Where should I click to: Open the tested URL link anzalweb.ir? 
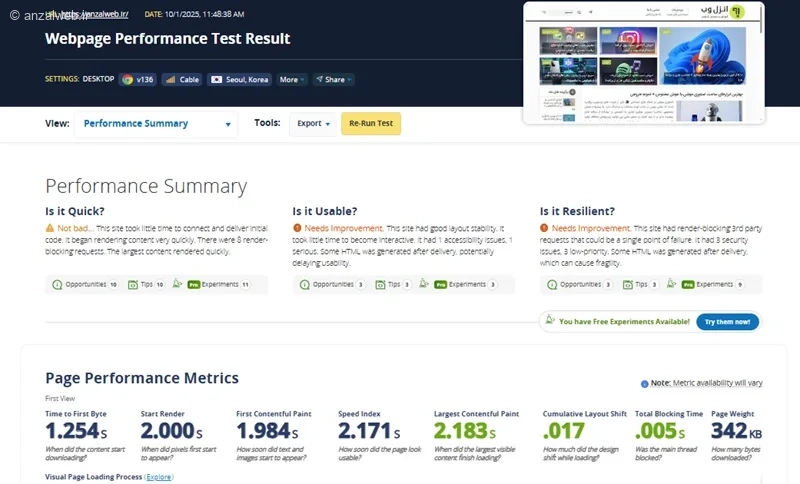(x=95, y=14)
